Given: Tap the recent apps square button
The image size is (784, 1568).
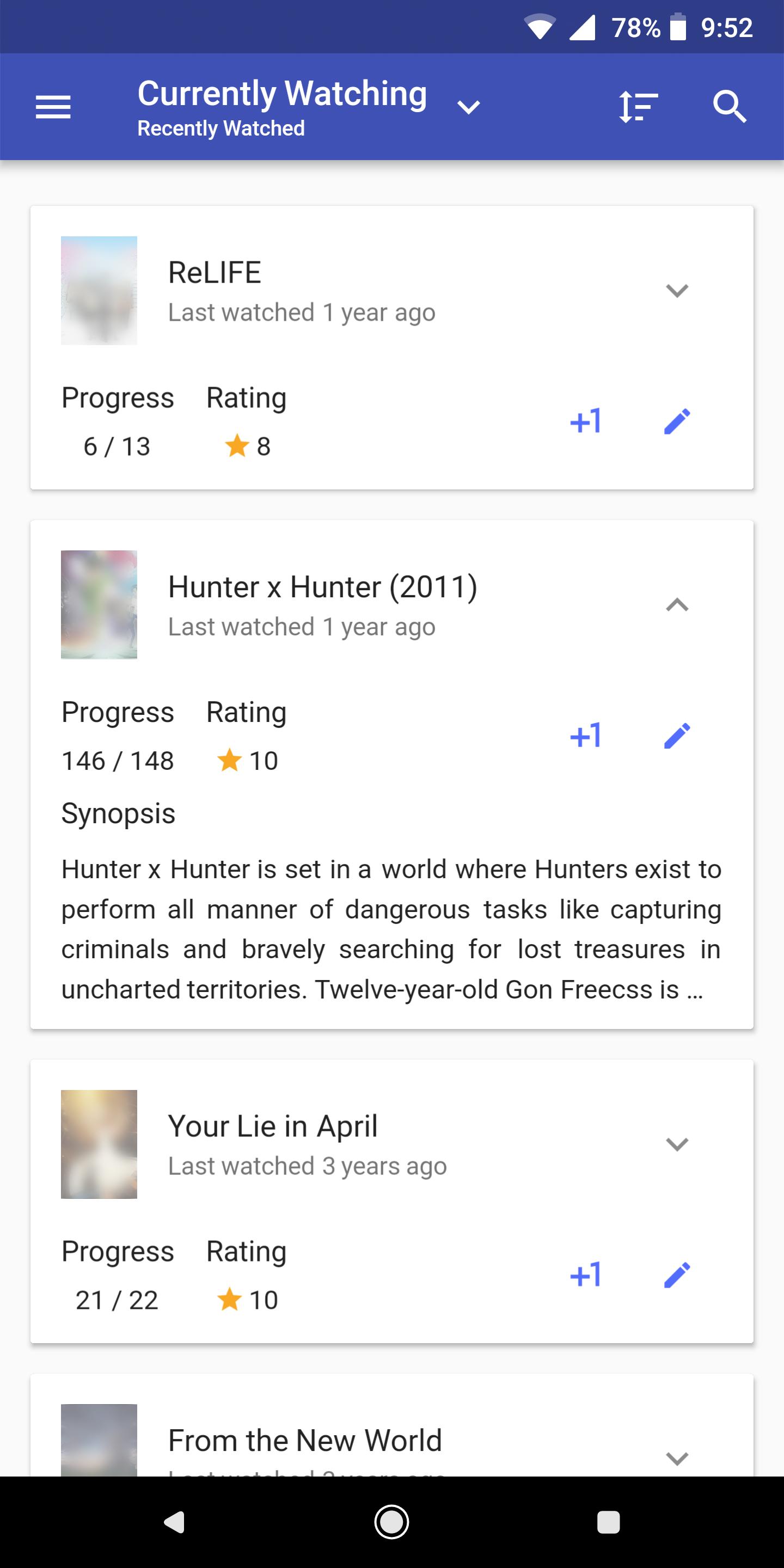Looking at the screenshot, I should coord(608,1522).
